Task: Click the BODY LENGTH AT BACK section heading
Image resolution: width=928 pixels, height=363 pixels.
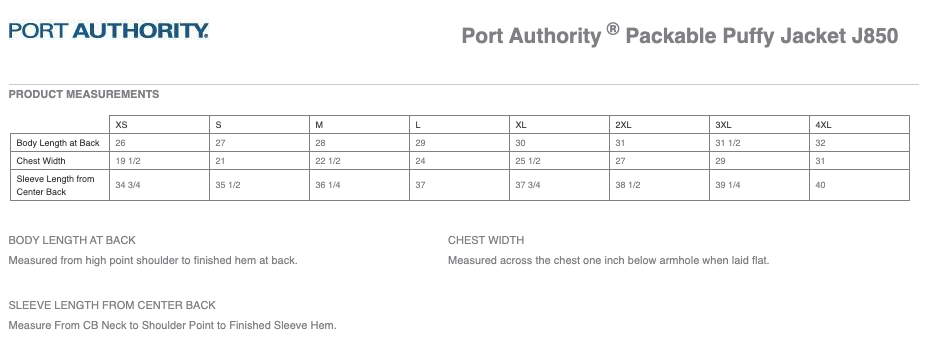Action: (72, 240)
